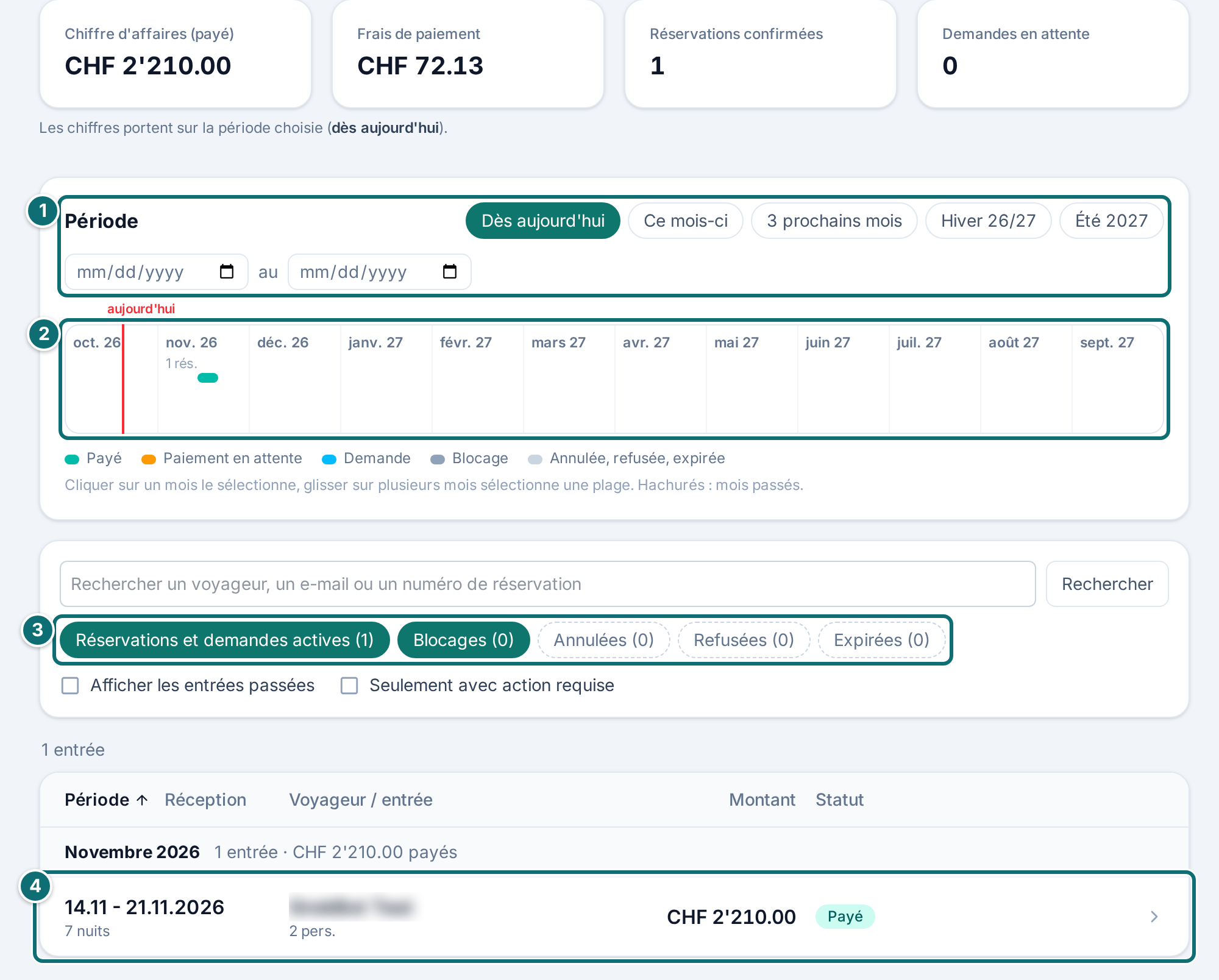
Task: Select juil. 27 month in timeline
Action: [x=935, y=379]
